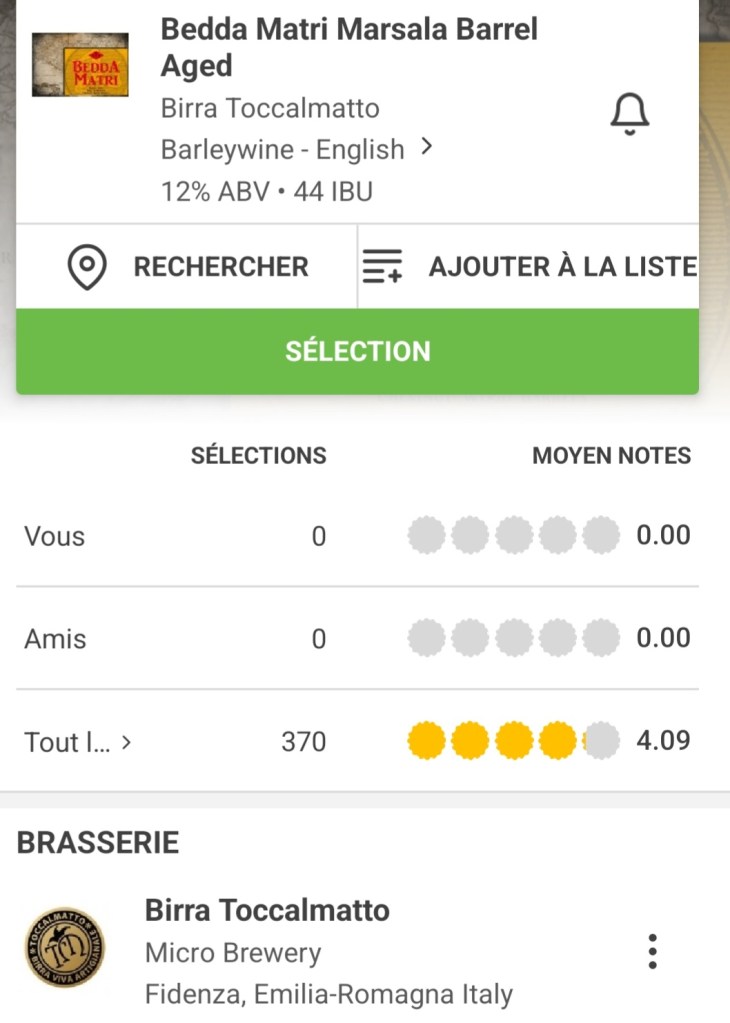Tap the 370 total selections count
The image size is (730, 1023).
tap(304, 742)
